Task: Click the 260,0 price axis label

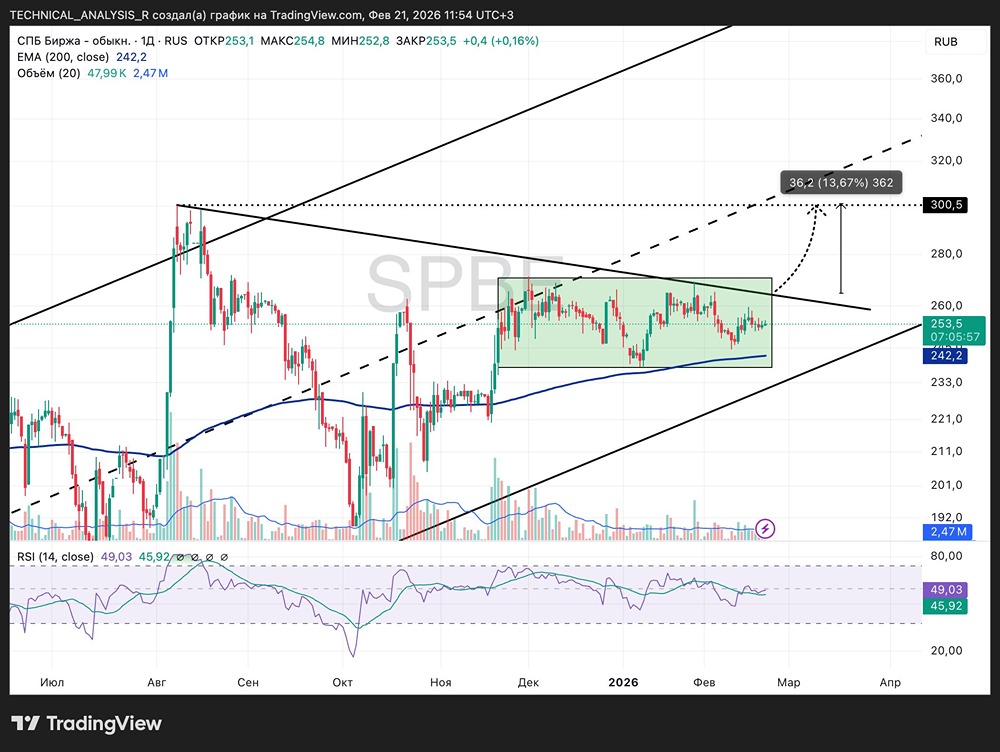Action: click(946, 305)
